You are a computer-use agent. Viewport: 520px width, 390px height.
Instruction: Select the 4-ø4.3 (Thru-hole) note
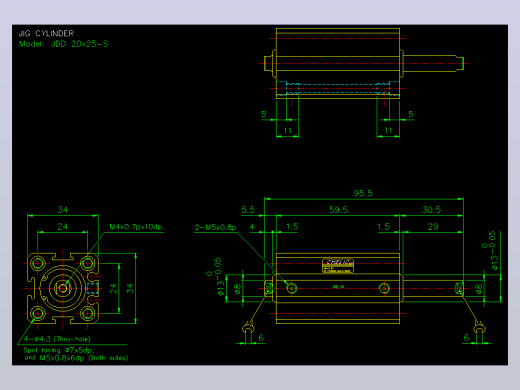pos(57,339)
